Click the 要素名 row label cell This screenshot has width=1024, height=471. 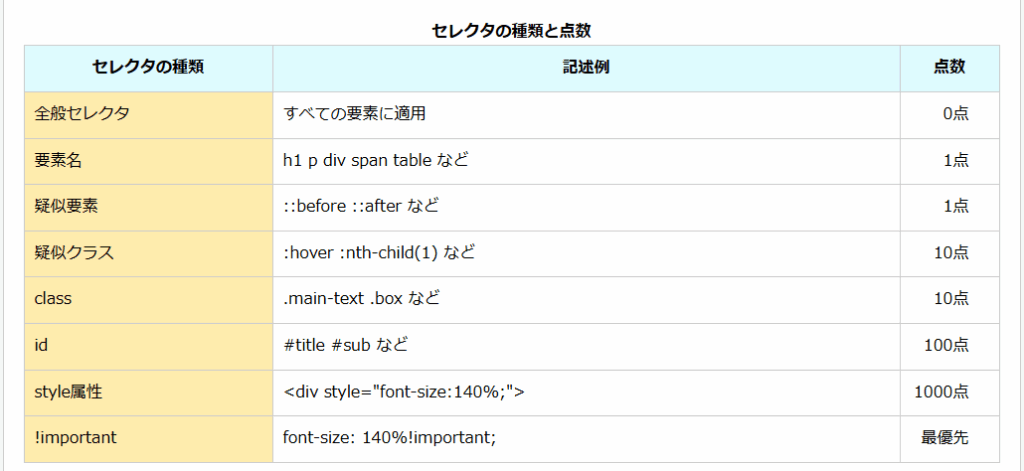click(148, 161)
